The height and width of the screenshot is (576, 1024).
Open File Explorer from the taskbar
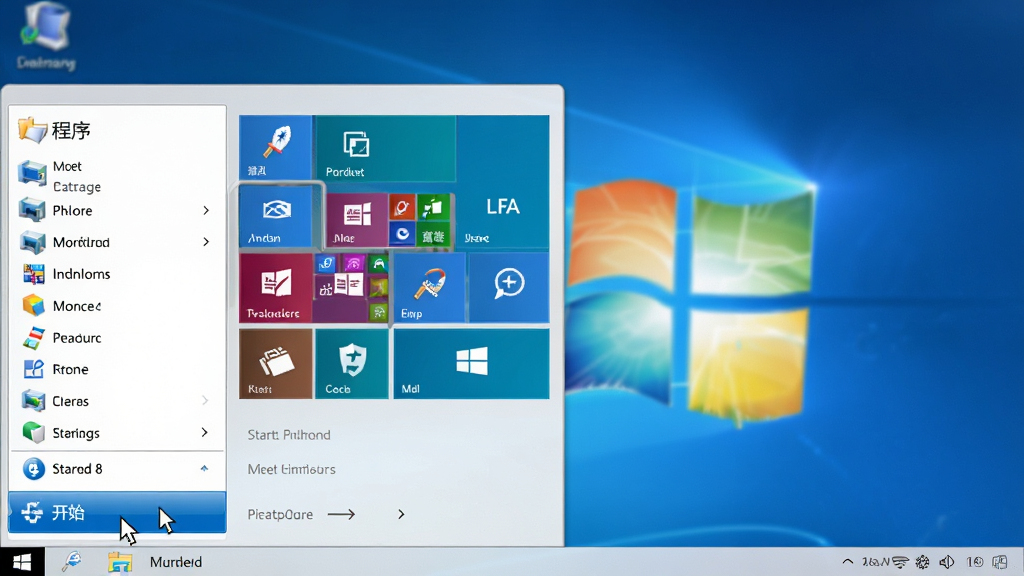(x=120, y=562)
